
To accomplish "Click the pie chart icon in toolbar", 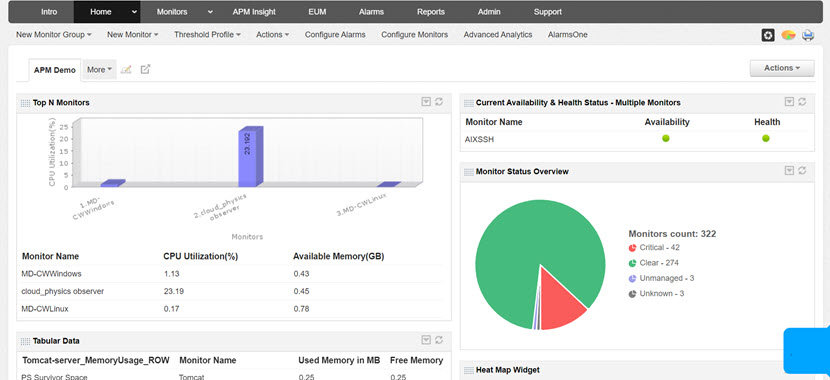I will coord(789,35).
